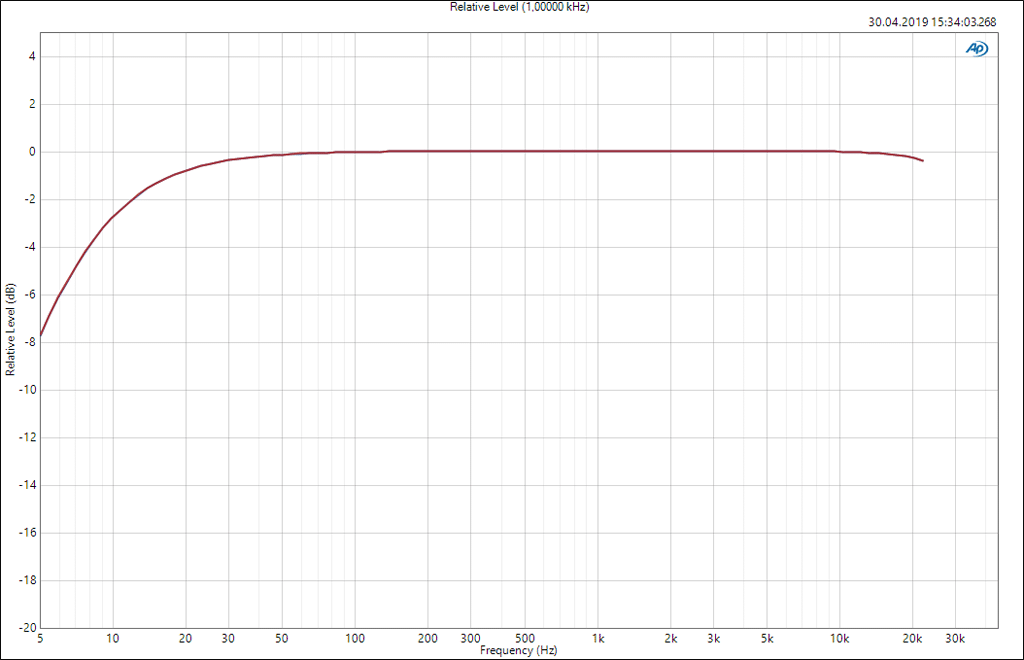Click the 10k tick label on frequency axis
Image resolution: width=1024 pixels, height=660 pixels.
[839, 638]
